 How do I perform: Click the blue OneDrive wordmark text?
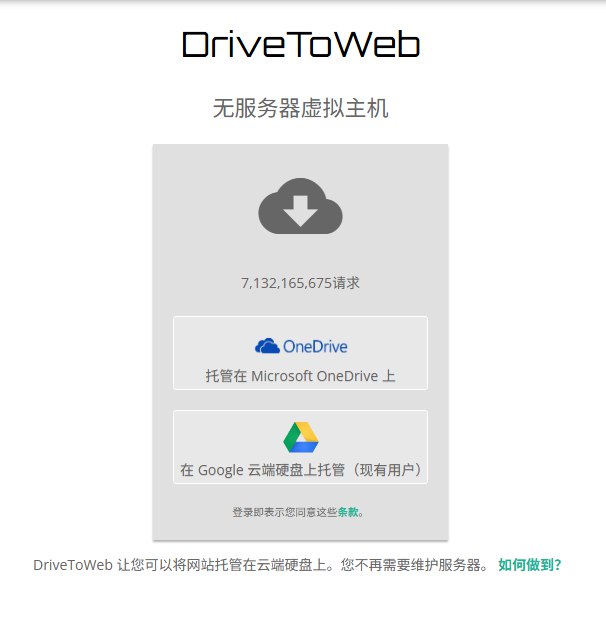pyautogui.click(x=315, y=347)
